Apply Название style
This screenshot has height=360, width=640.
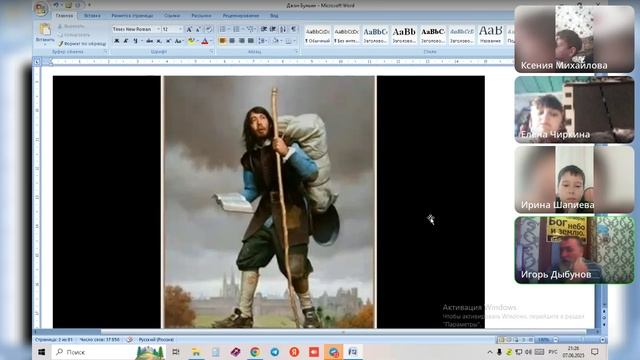pos(490,35)
